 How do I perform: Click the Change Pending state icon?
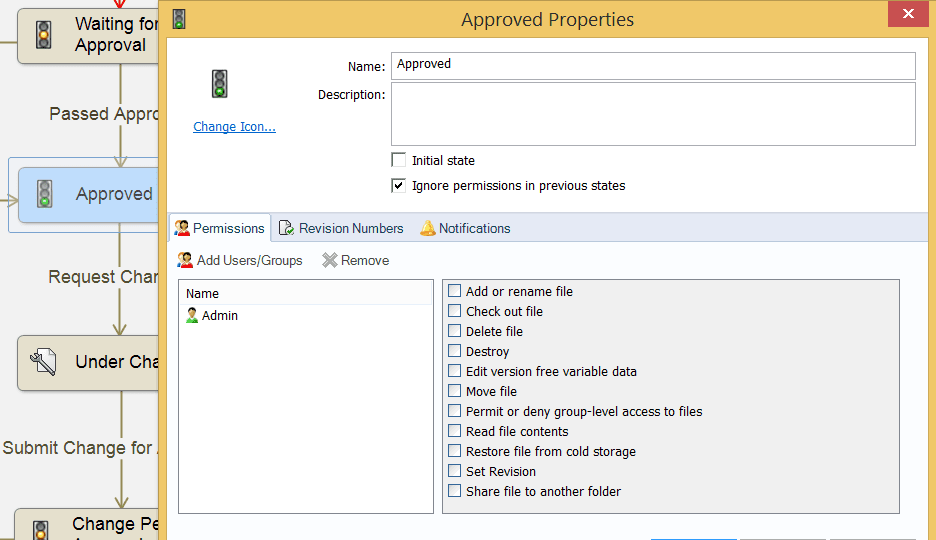[x=41, y=529]
